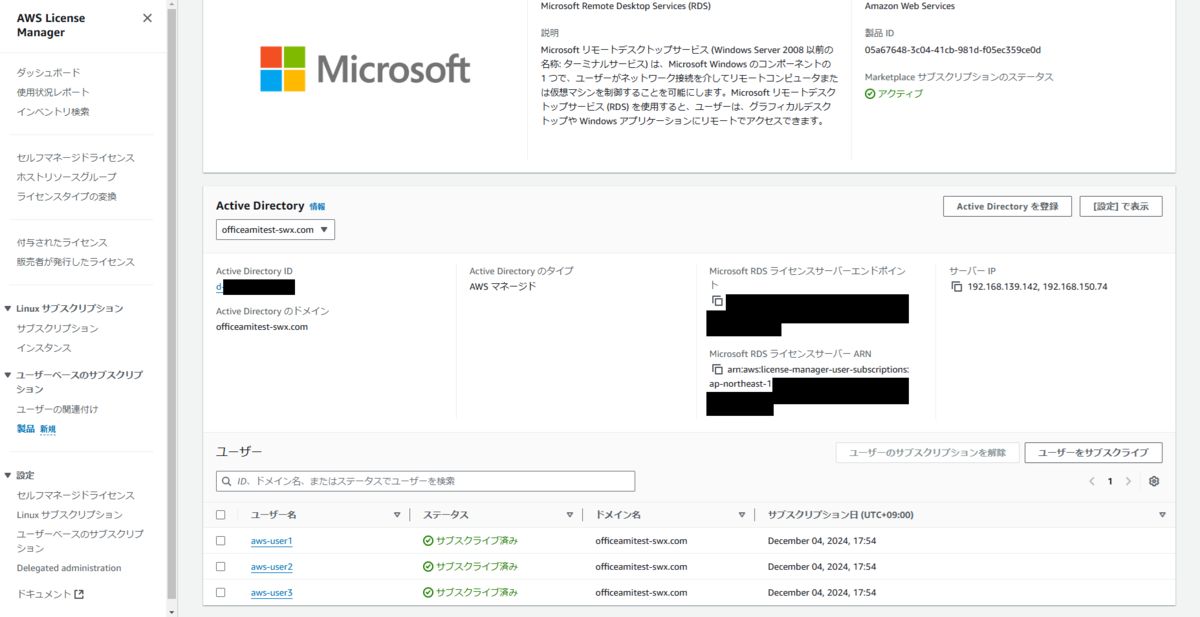Open Linux サブスクリプション settings entry
Image resolution: width=1200 pixels, height=617 pixels.
(69, 514)
